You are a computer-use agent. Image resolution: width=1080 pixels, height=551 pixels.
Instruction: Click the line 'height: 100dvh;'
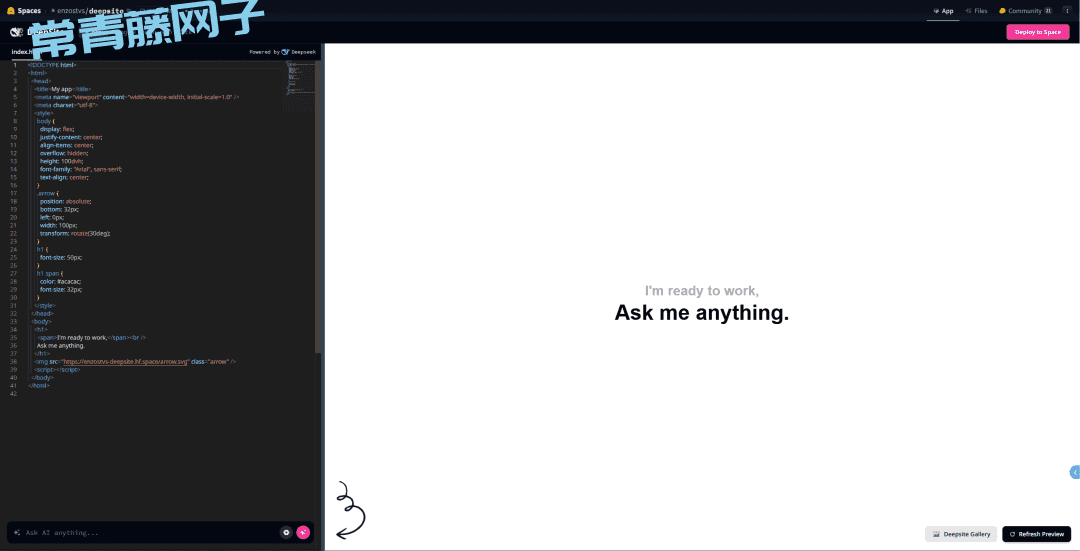(61, 161)
